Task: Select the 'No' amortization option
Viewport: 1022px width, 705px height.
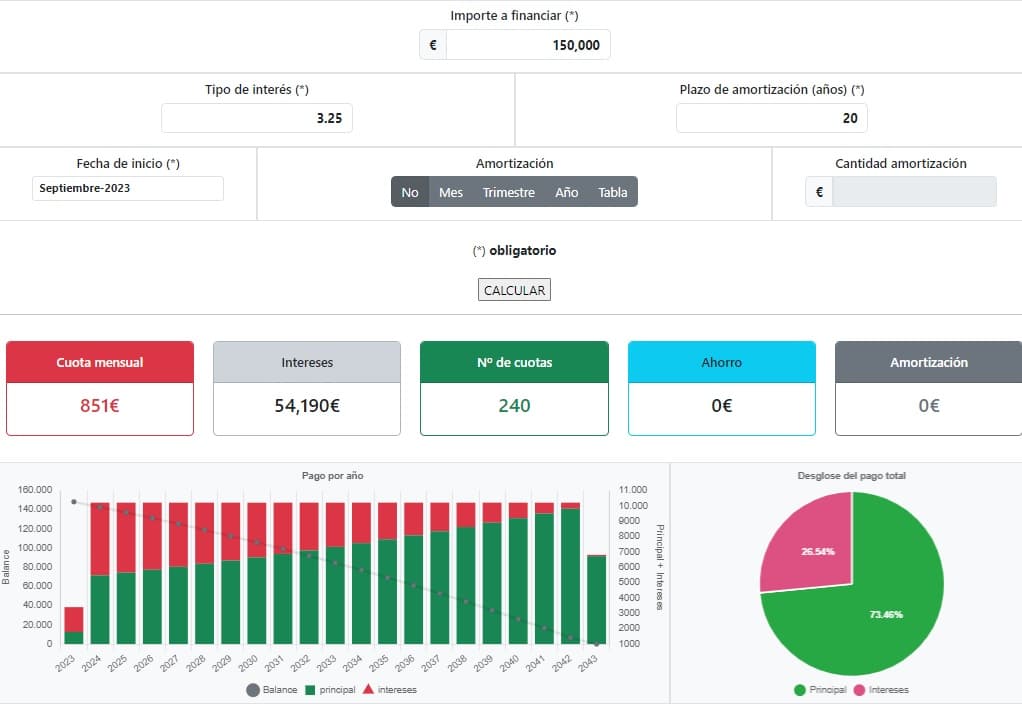Action: pyautogui.click(x=409, y=192)
